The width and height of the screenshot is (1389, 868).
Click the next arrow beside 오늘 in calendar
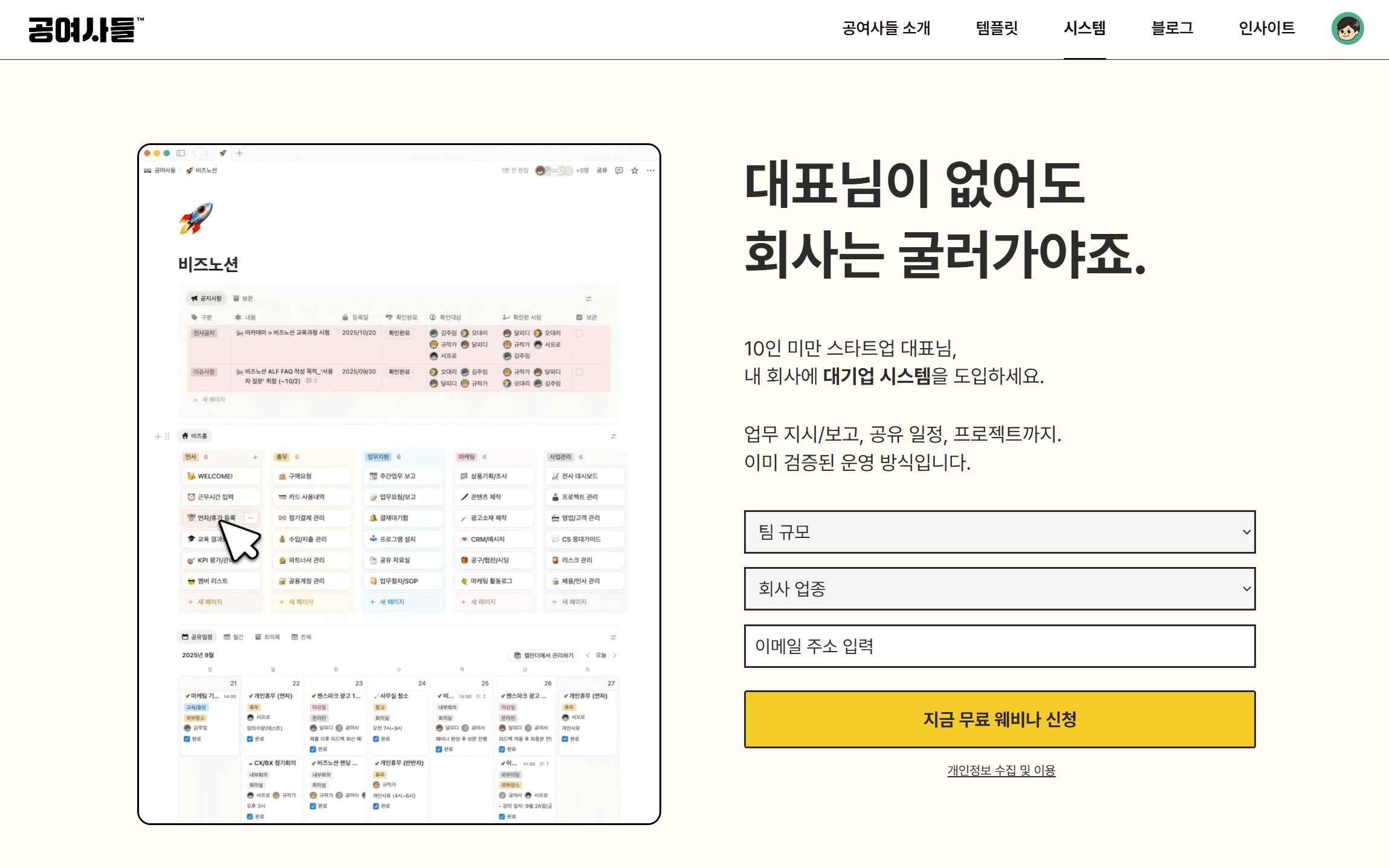click(x=615, y=655)
